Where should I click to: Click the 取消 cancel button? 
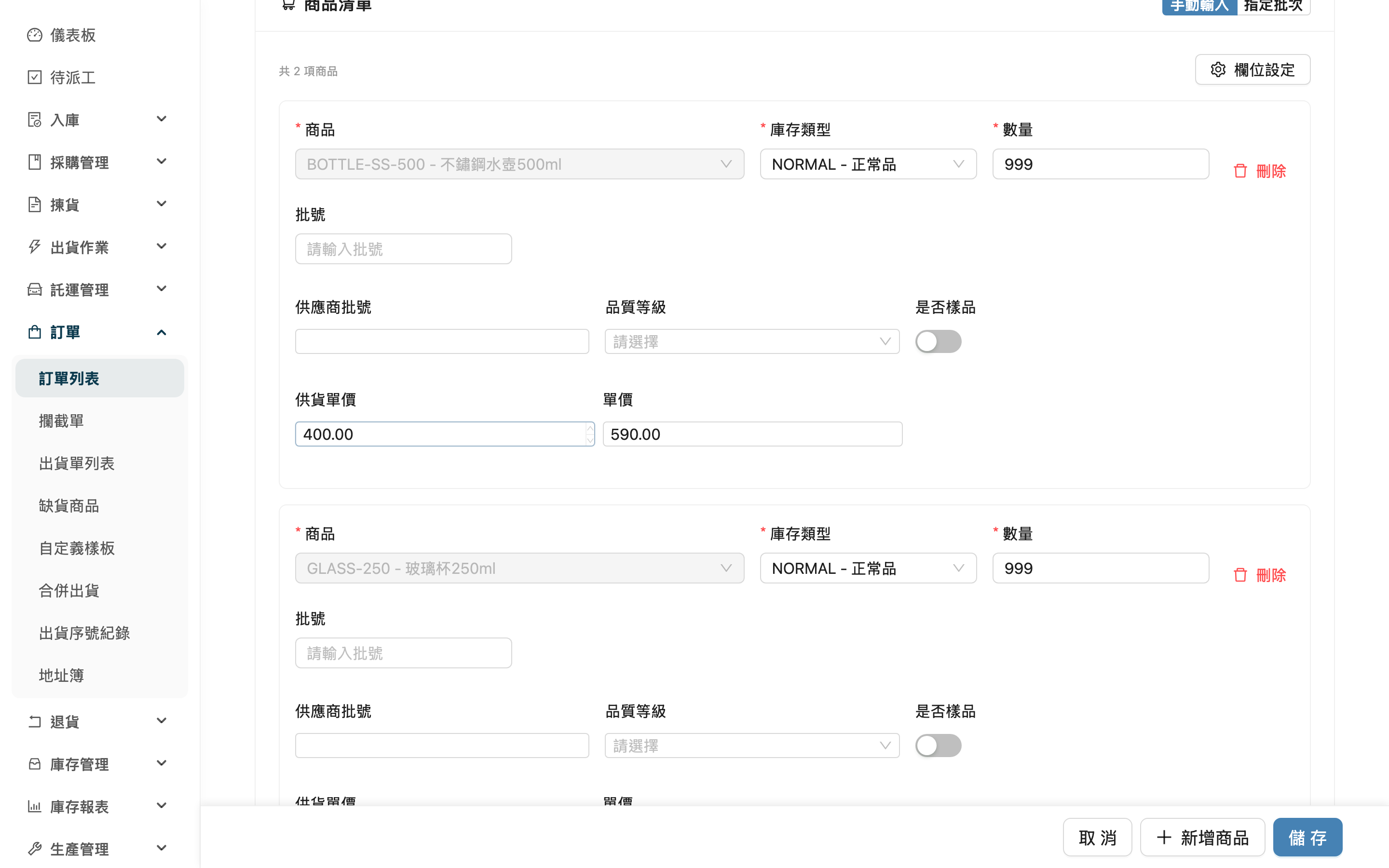point(1097,838)
